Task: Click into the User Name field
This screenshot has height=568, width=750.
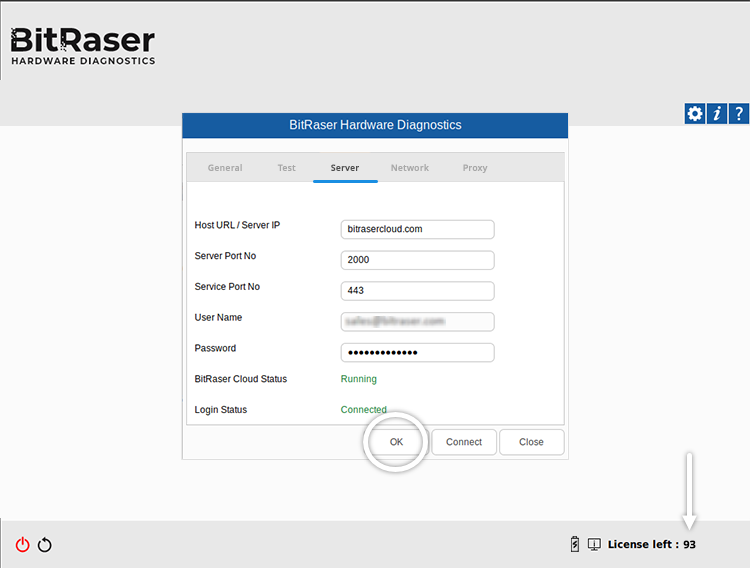Action: [417, 322]
